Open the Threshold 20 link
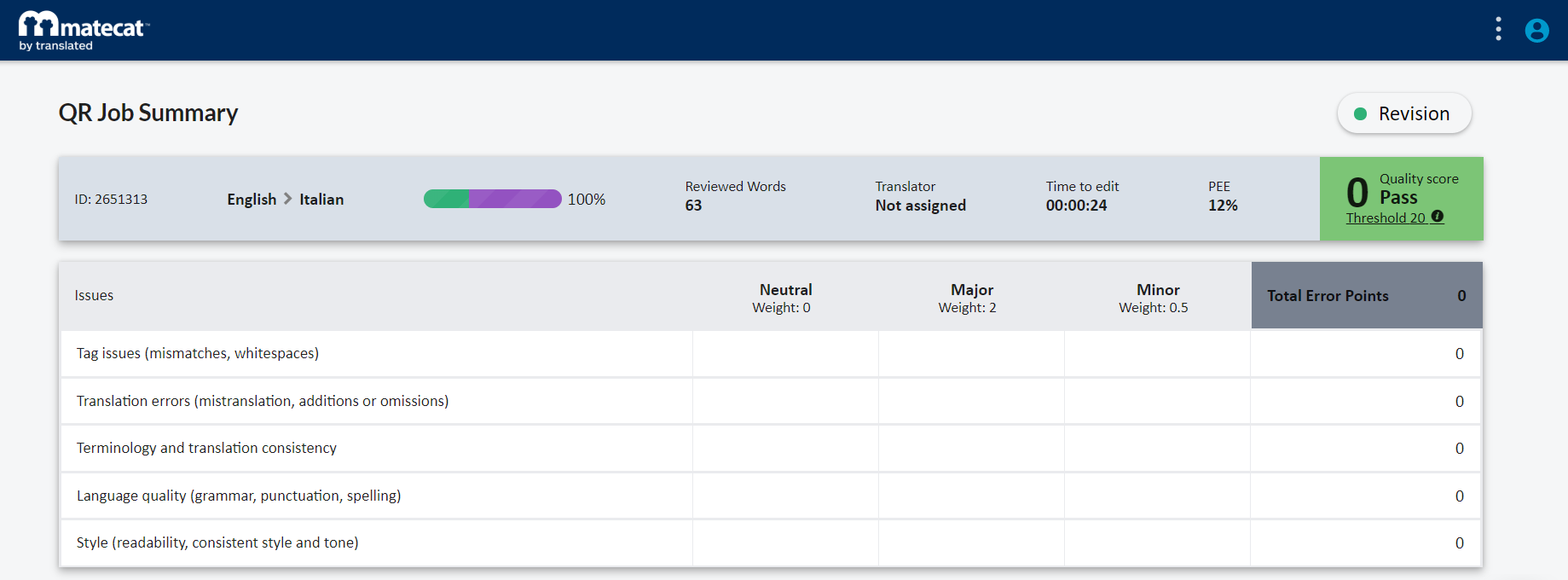This screenshot has height=580, width=1568. coord(1386,218)
